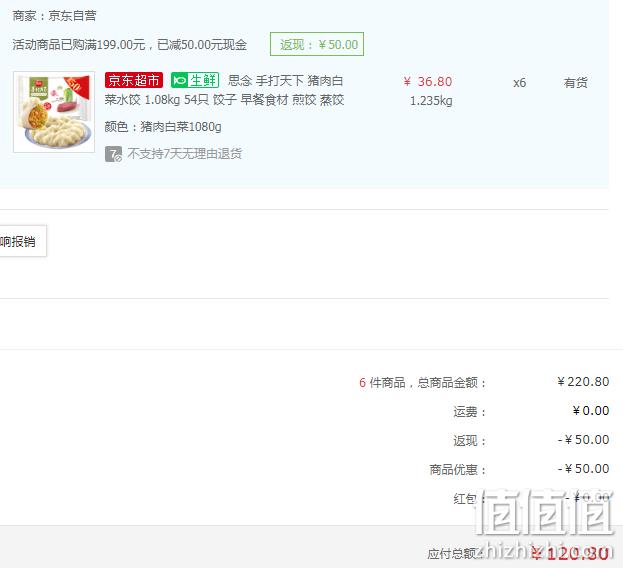Click the 运费 ¥0.00 shipping fee value
The image size is (623, 568).
coord(590,411)
